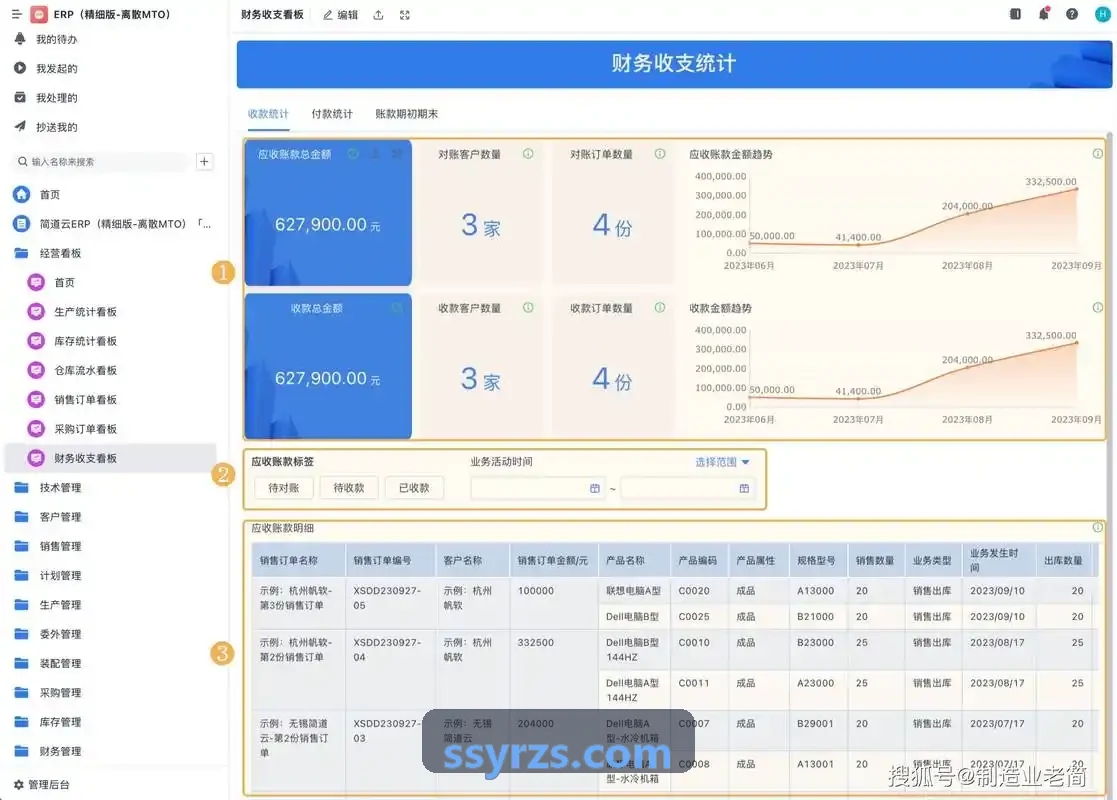Open the hamburger menu icon
Viewport: 1117px width, 800px height.
tap(16, 14)
